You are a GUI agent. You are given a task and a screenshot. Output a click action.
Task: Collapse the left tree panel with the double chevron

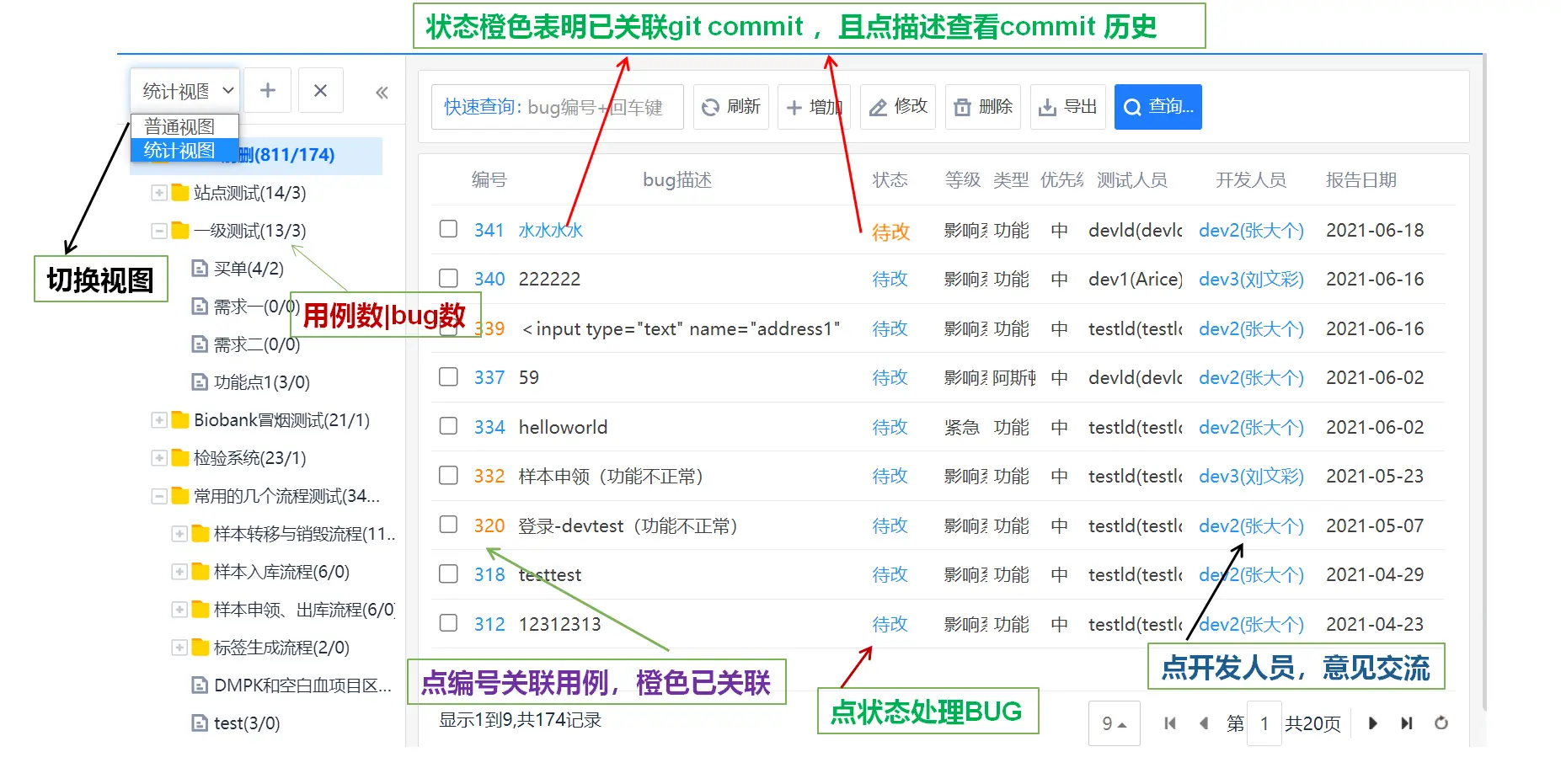click(382, 92)
